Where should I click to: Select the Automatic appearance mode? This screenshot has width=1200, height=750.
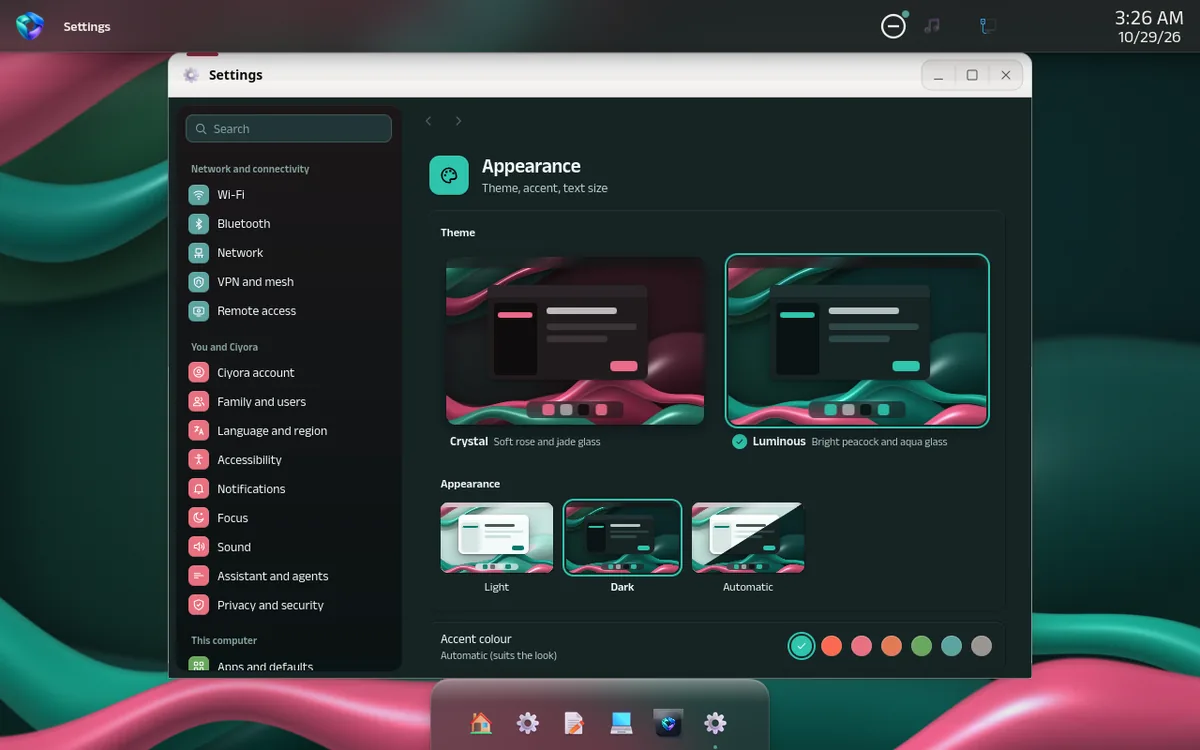(x=748, y=538)
